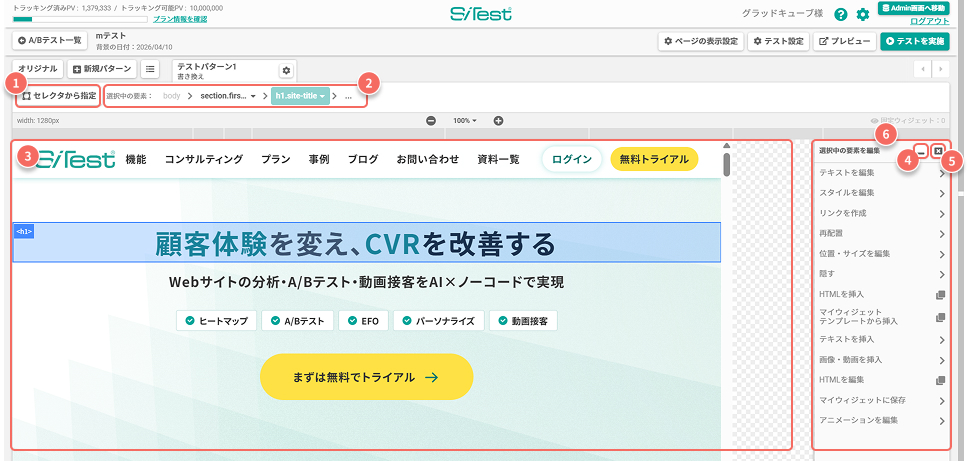
Task: Open テストパターン1 gear settings
Action: coord(286,70)
